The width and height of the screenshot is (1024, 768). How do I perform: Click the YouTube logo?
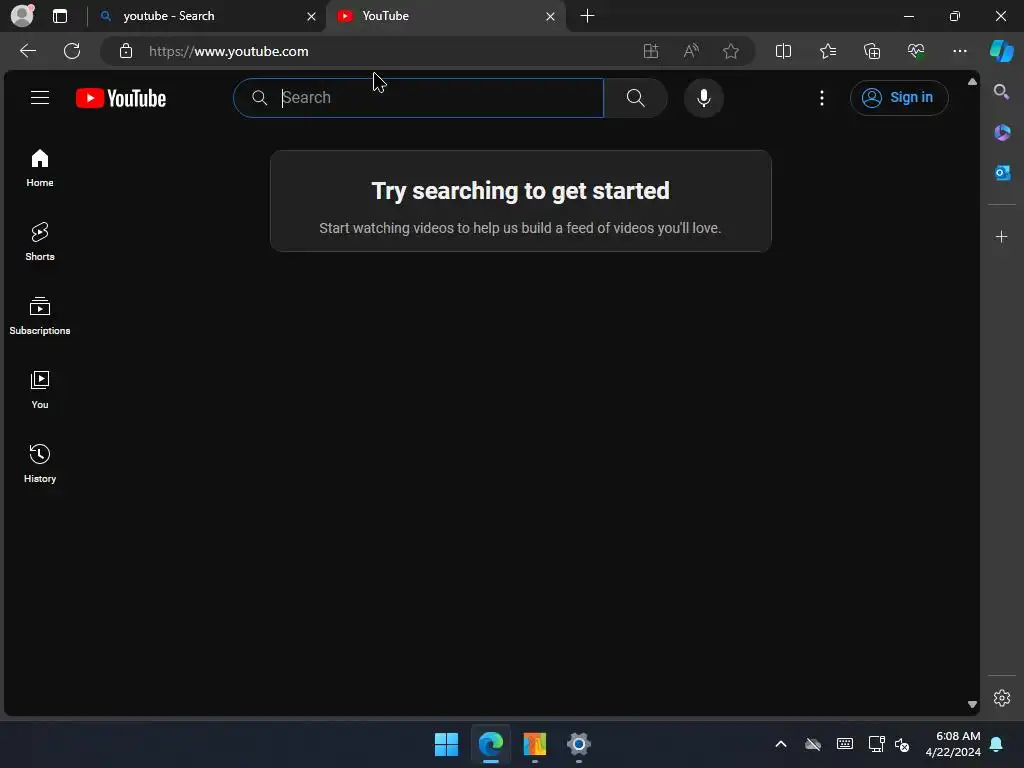[121, 98]
